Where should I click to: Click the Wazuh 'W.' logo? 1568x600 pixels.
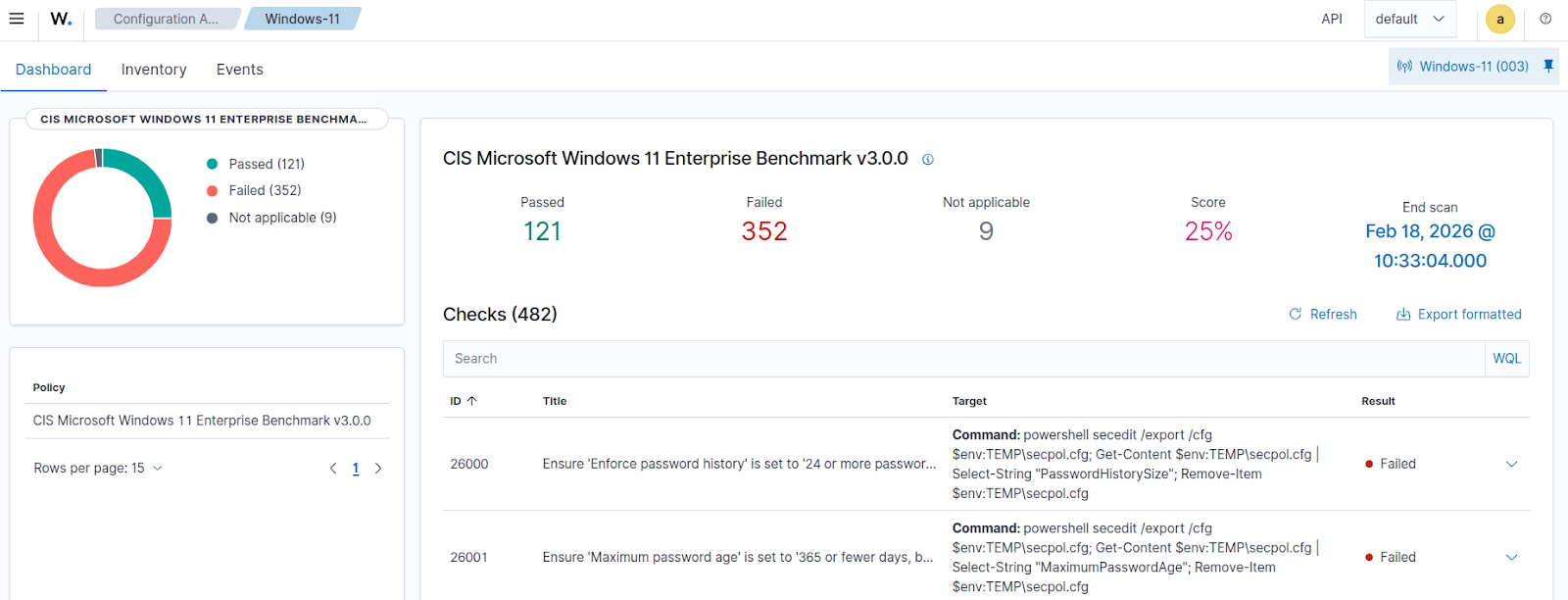click(x=61, y=19)
